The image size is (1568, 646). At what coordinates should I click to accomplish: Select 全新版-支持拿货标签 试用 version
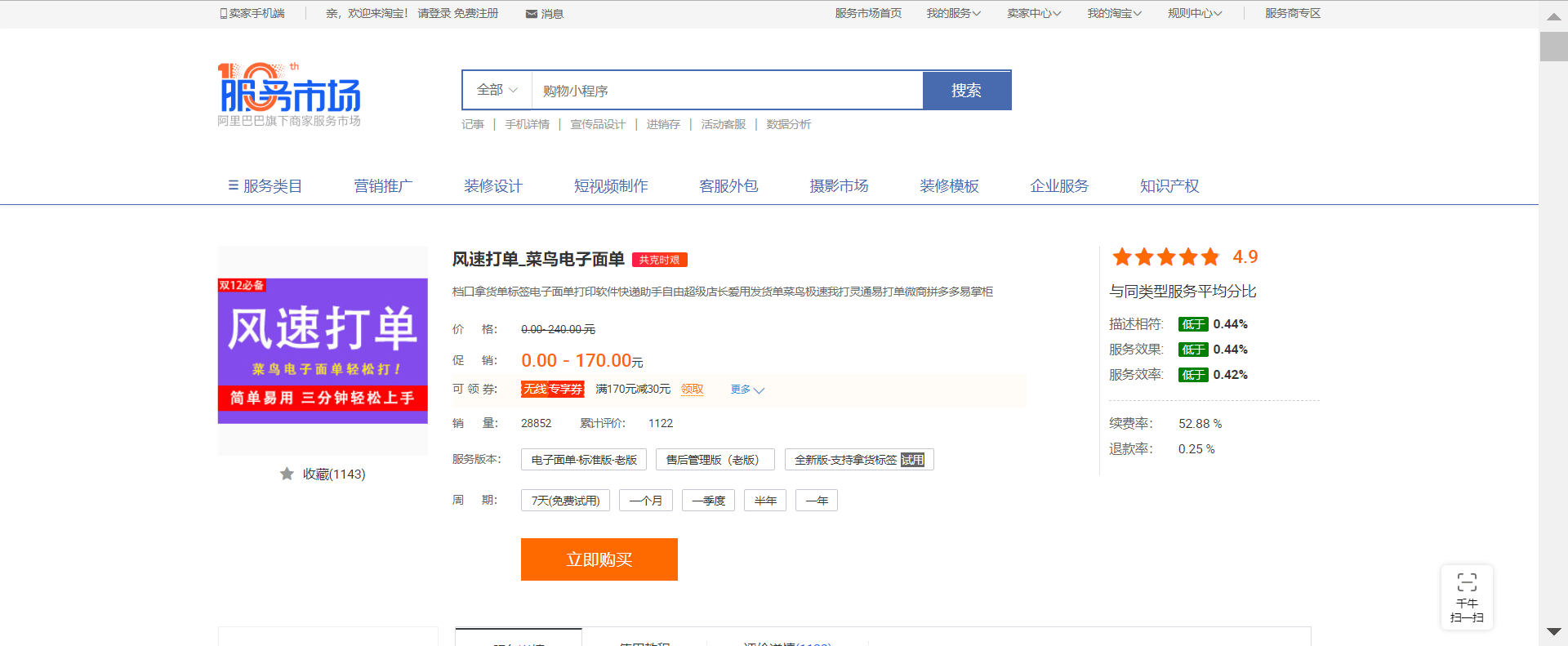[x=859, y=460]
